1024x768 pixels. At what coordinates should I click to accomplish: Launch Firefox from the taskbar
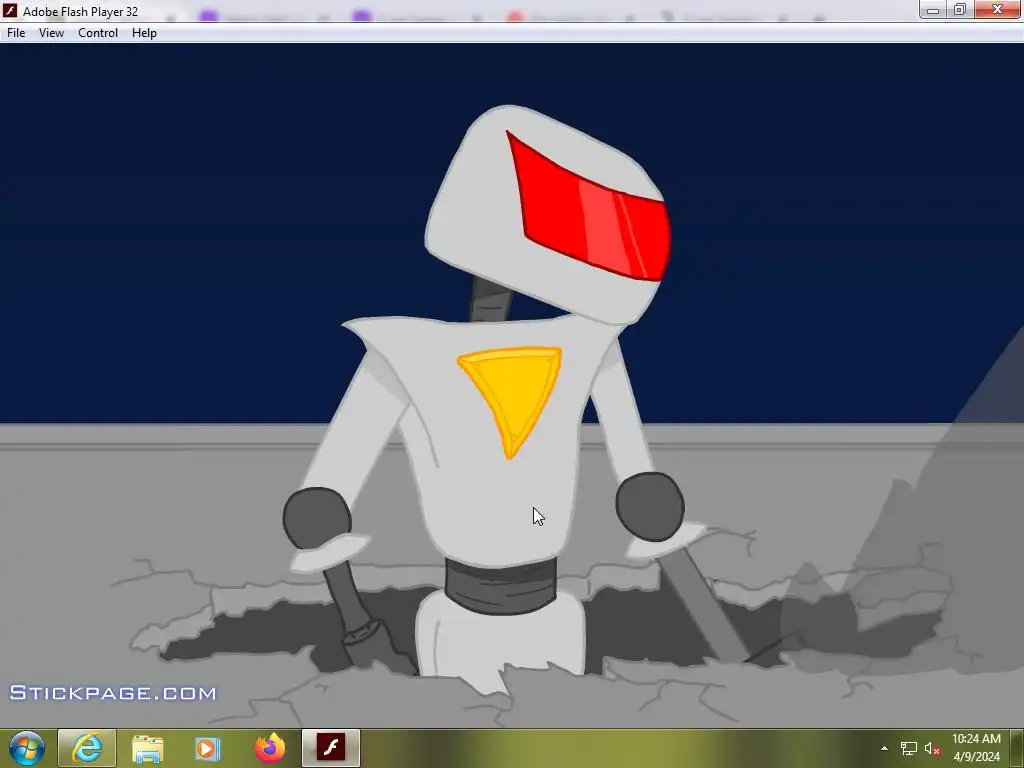click(x=270, y=748)
